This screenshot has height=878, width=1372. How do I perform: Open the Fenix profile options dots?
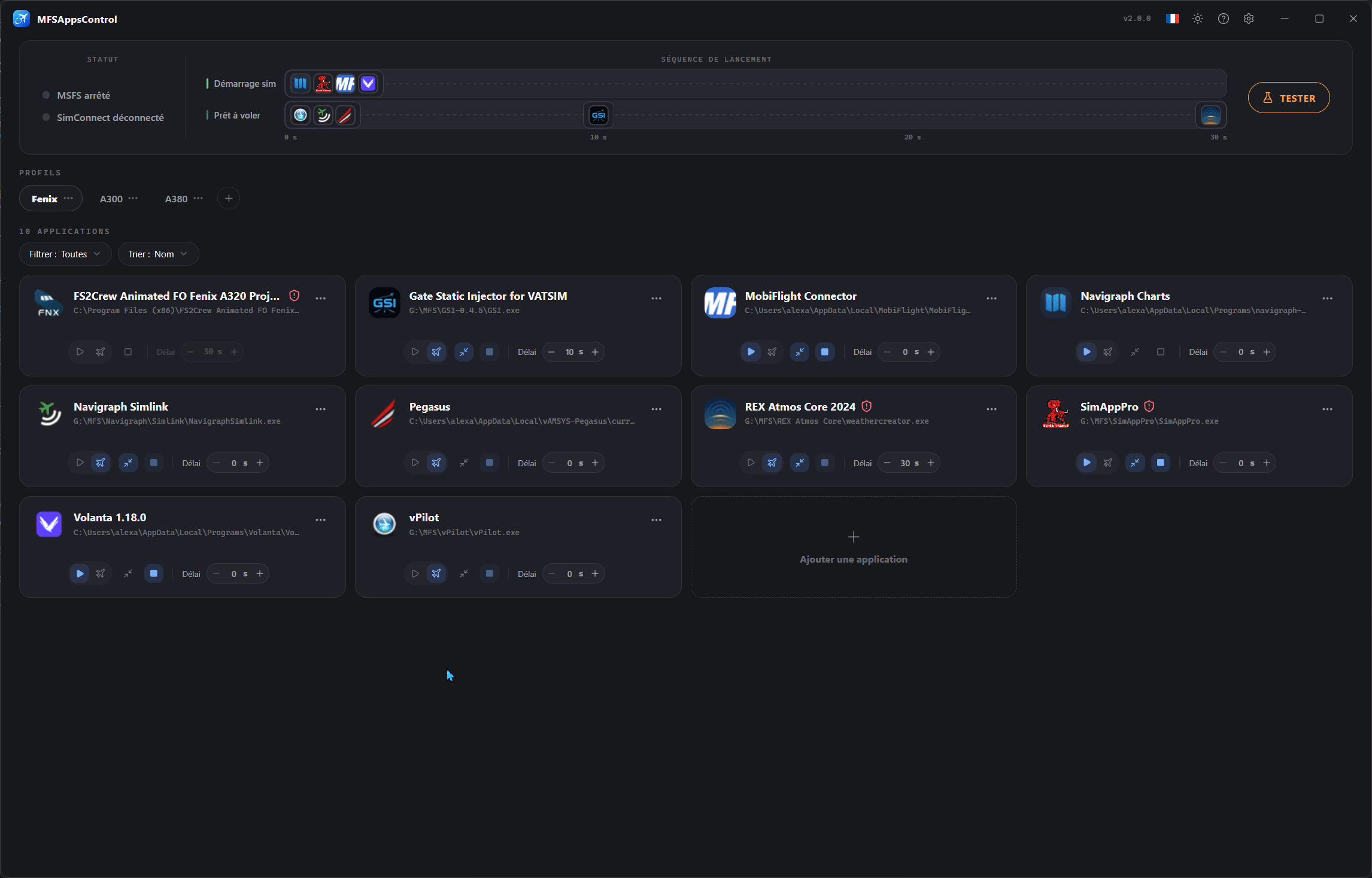tap(68, 198)
